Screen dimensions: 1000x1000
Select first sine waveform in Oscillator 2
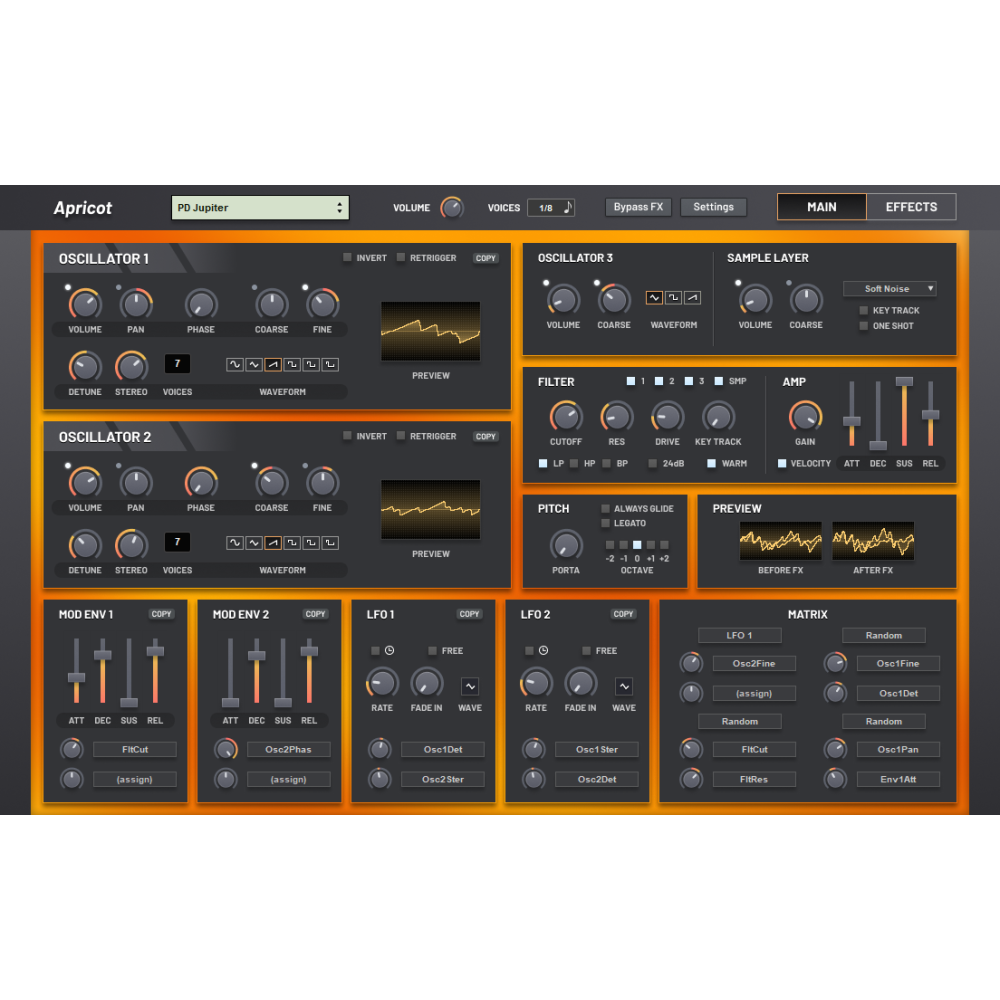point(235,543)
